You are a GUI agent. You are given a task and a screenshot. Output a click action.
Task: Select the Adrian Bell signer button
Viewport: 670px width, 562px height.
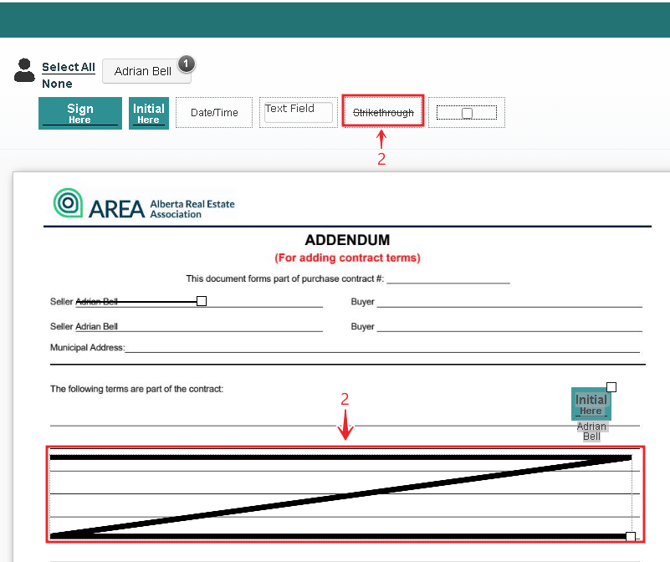(143, 71)
